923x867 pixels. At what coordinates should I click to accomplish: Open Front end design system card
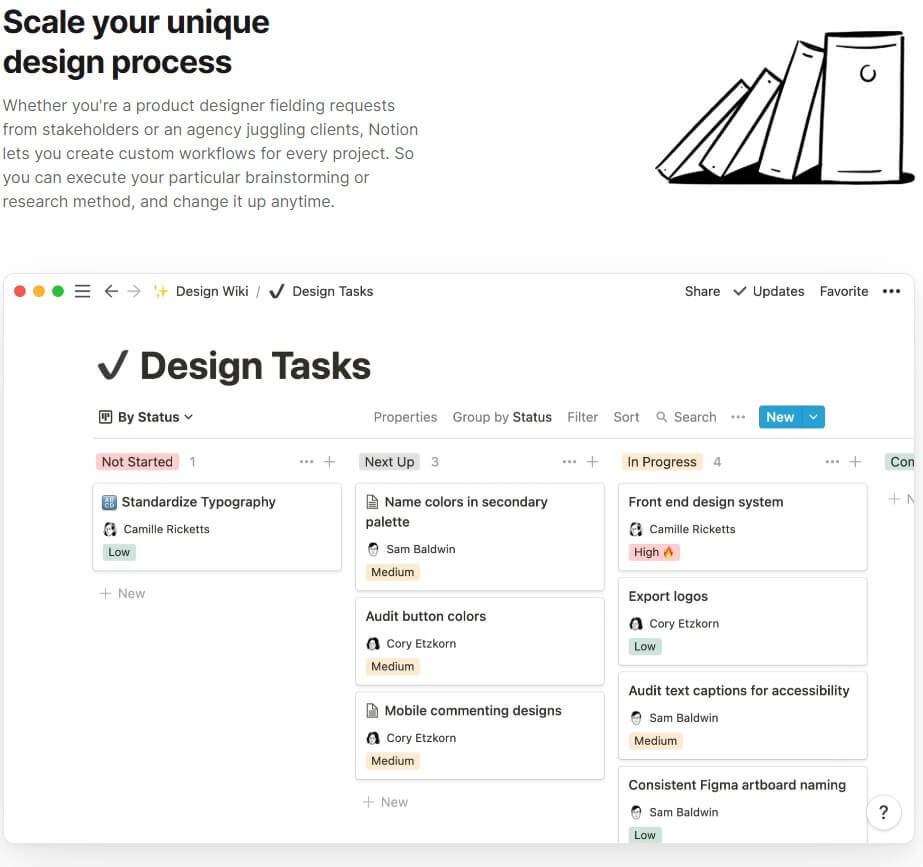(742, 527)
